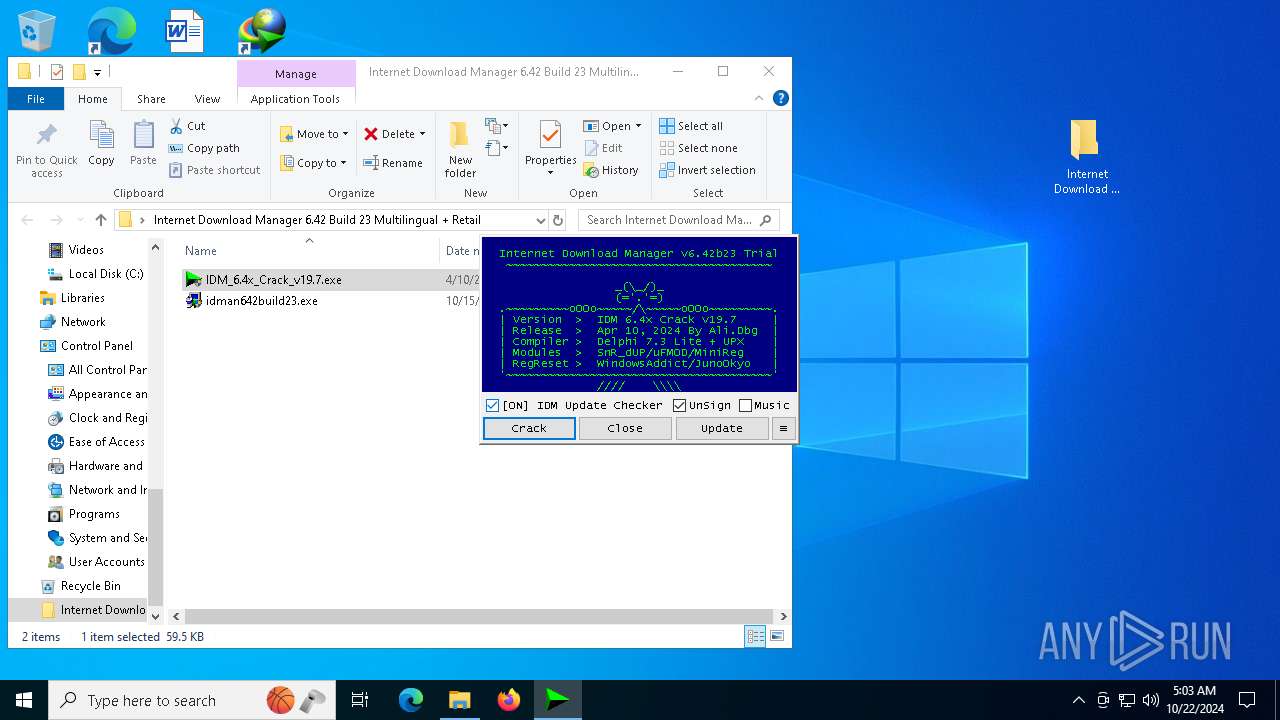Switch to Details view icon in status bar
Screen dimensions: 1280x720
coord(755,636)
